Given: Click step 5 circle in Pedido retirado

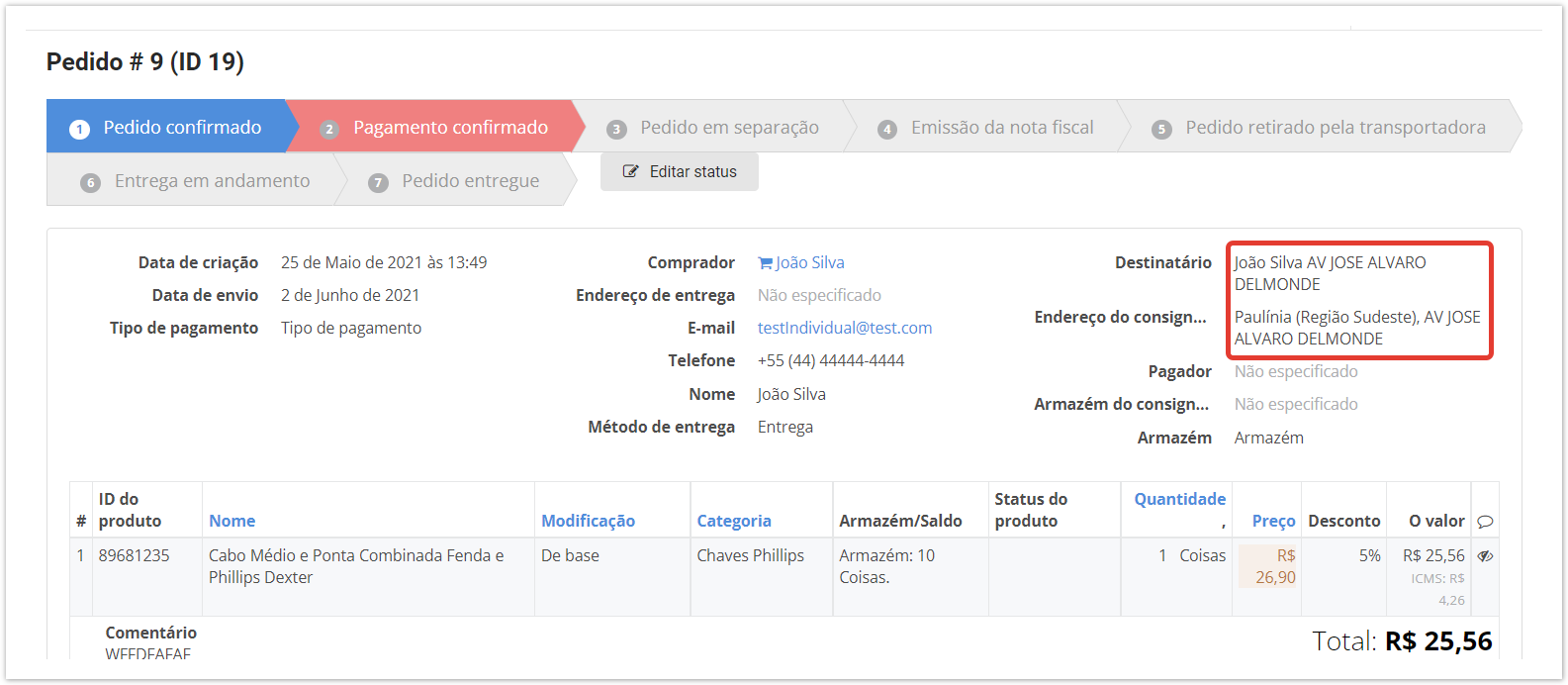Looking at the screenshot, I should click(1162, 129).
